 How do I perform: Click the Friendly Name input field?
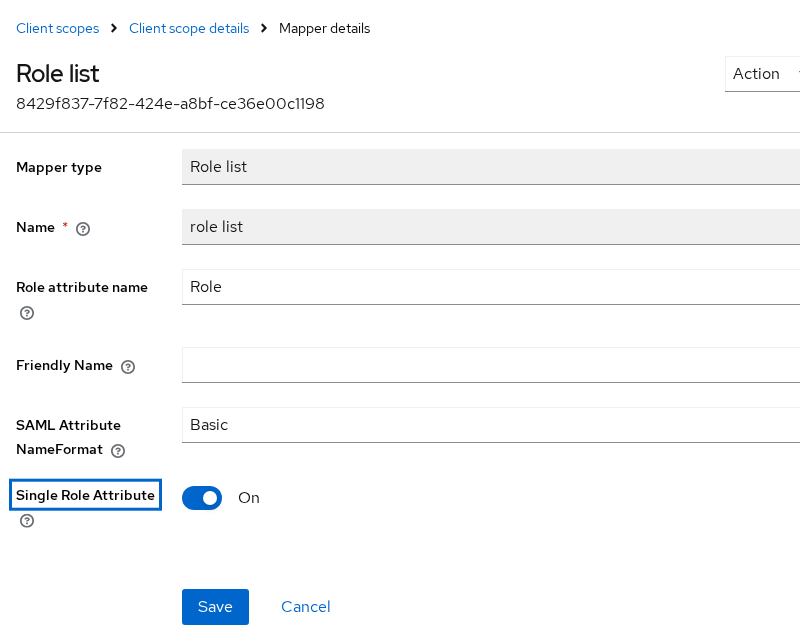491,365
